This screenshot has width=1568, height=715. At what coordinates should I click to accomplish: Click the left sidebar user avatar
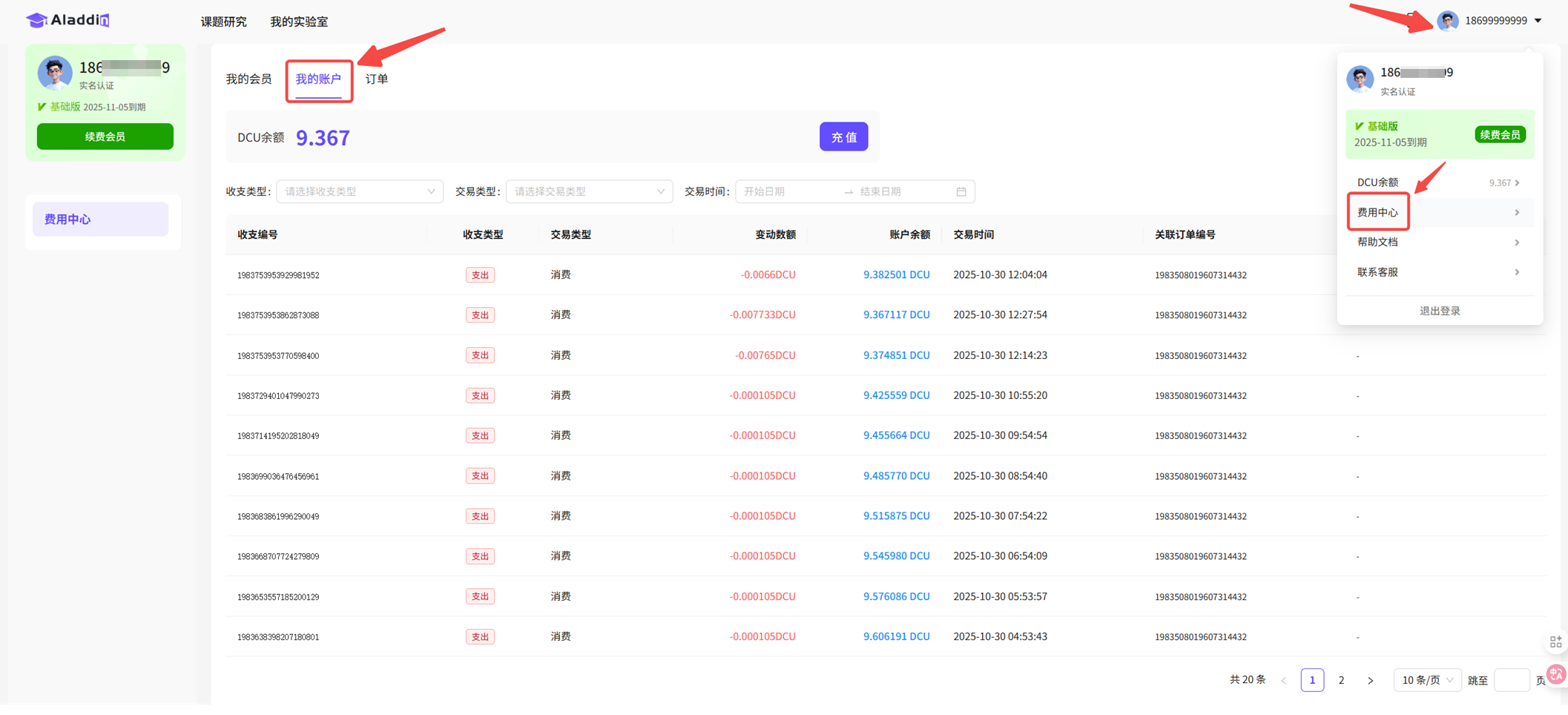point(55,73)
